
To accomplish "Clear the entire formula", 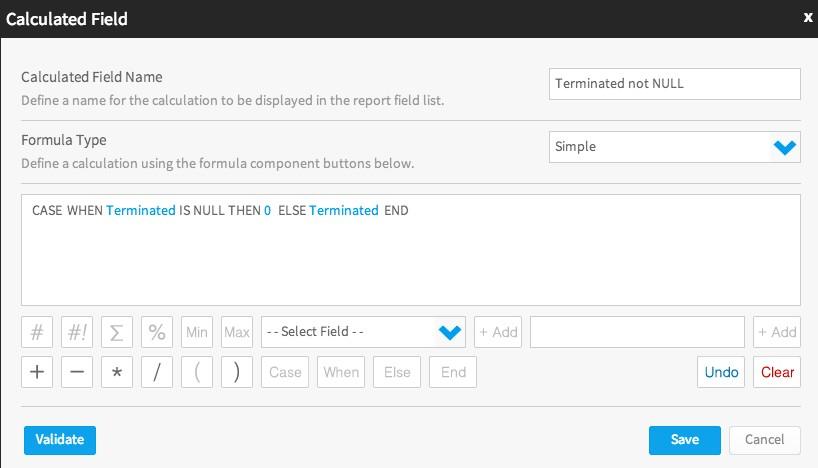I will pos(777,372).
